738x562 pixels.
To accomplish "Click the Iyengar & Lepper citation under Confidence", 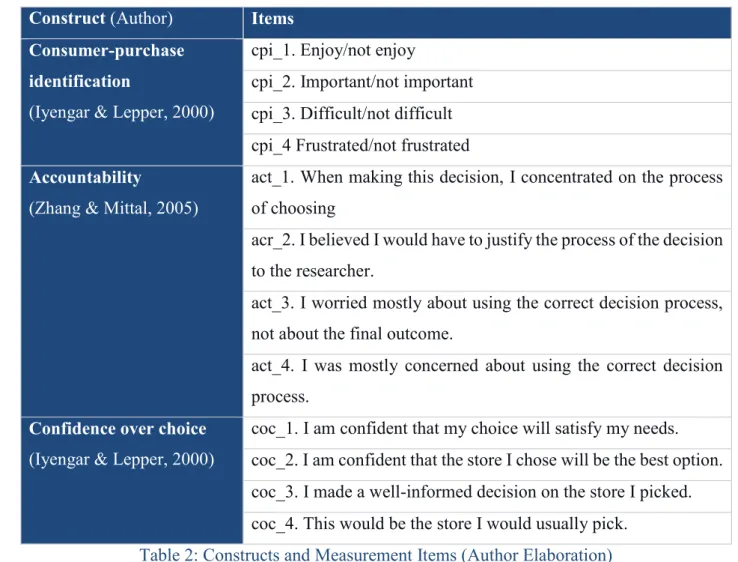I will [x=121, y=459].
